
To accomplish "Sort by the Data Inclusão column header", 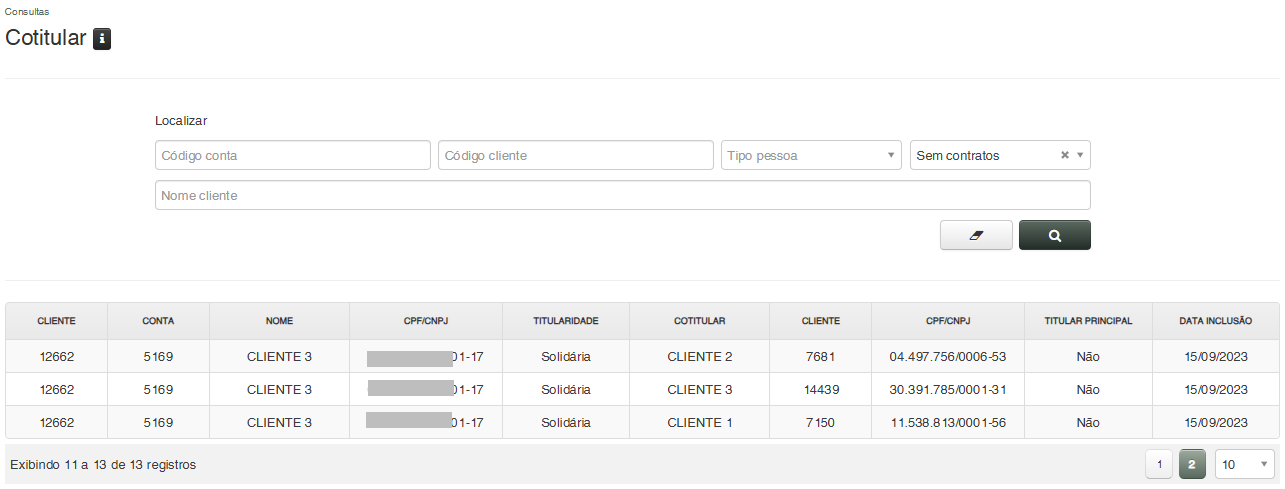I will coord(1215,321).
